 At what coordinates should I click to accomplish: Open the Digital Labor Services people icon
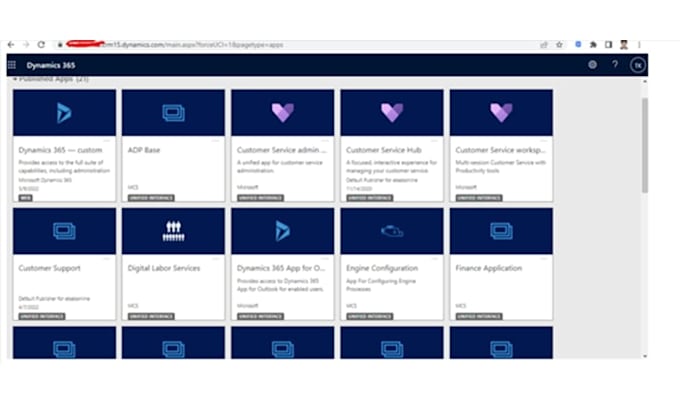tap(173, 231)
